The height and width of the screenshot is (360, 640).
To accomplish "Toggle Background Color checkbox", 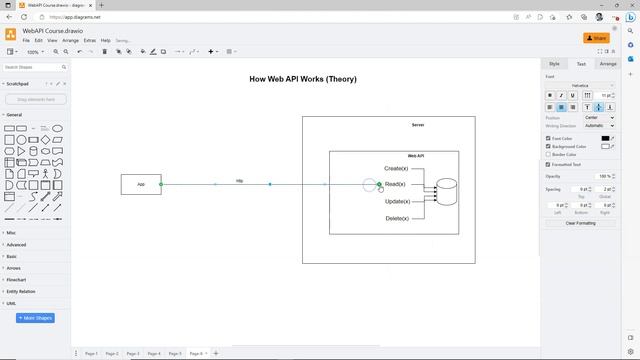I will coord(548,146).
